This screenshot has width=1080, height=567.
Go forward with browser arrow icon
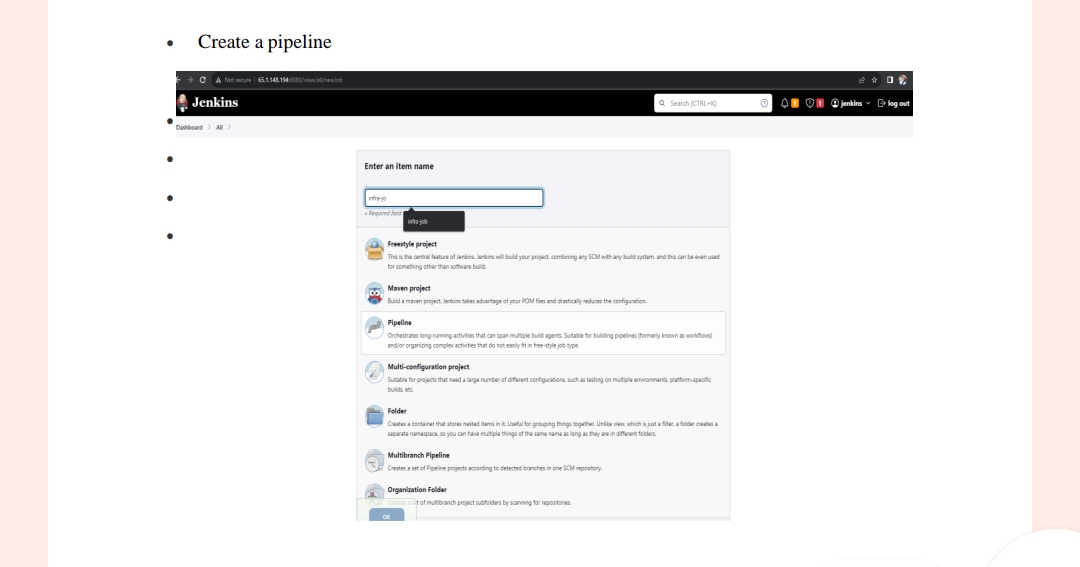tap(190, 80)
